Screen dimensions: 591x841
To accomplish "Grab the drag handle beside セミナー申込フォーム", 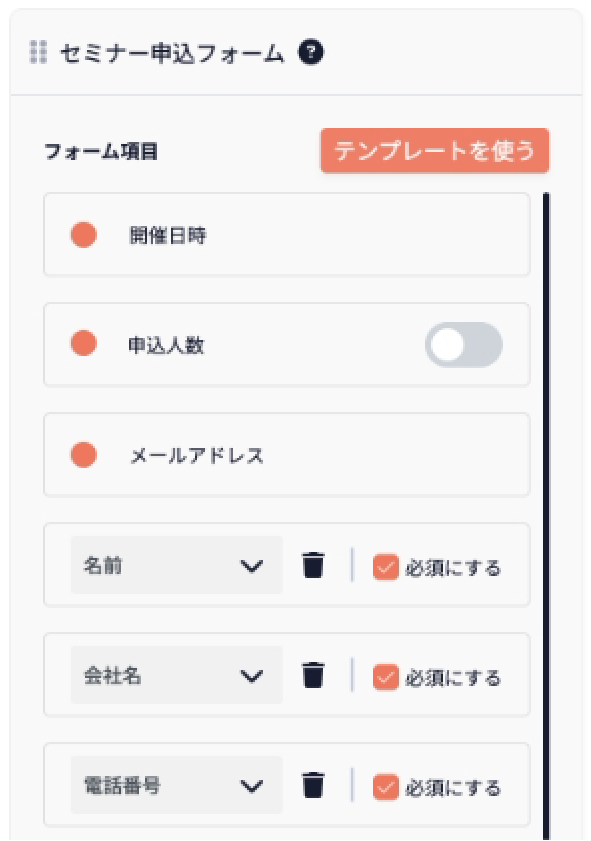I will (x=38, y=53).
